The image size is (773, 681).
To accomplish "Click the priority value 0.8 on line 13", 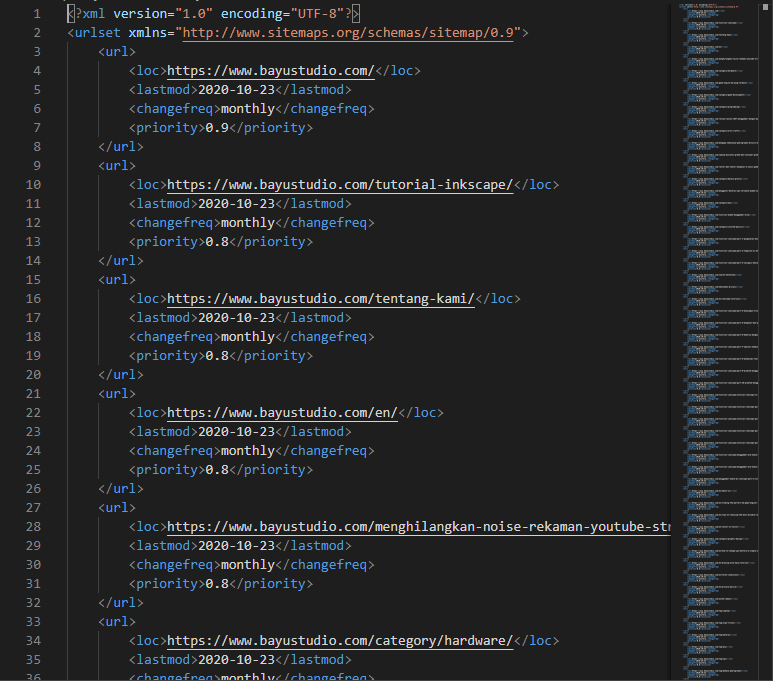I will point(217,242).
